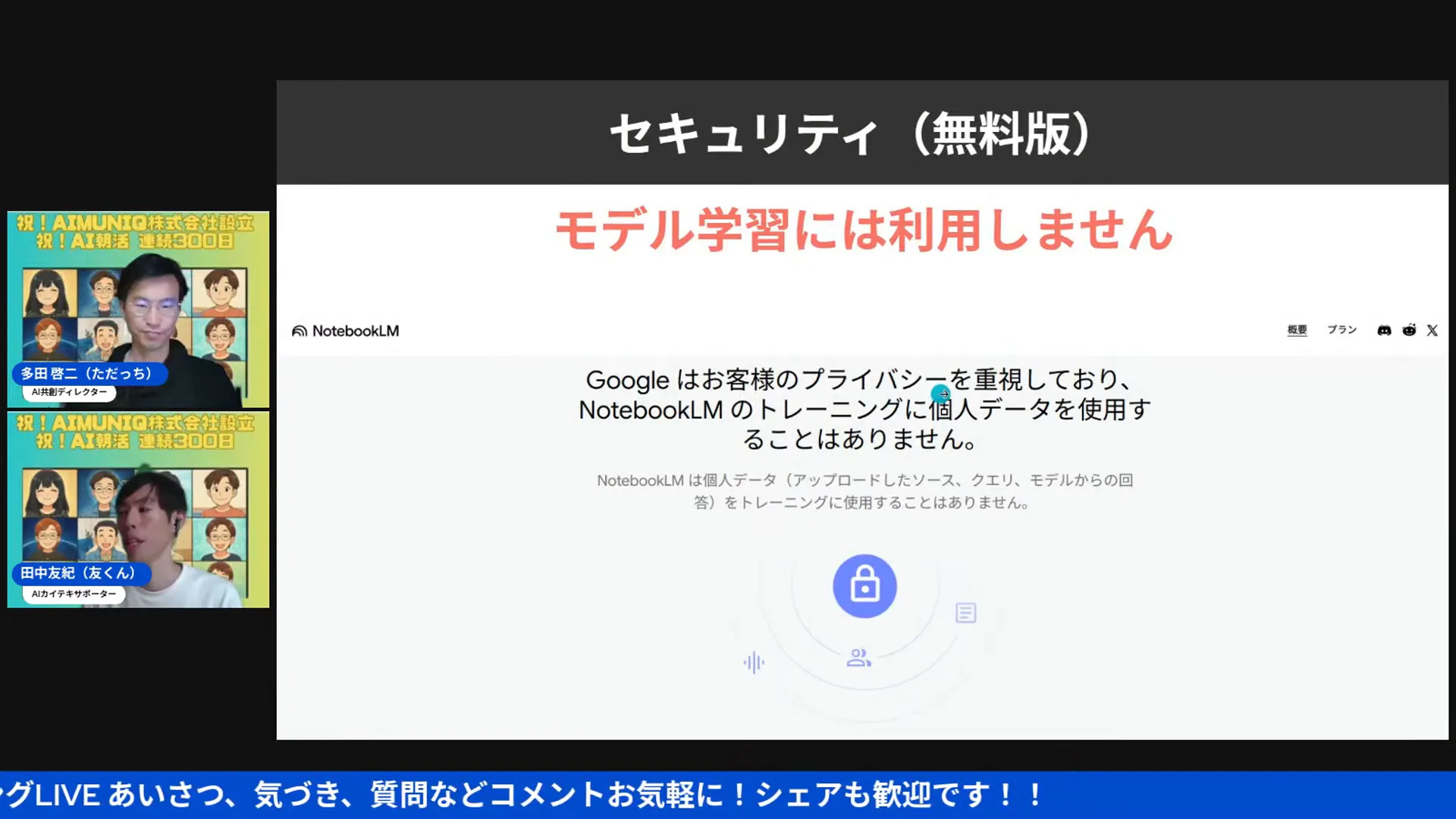The image size is (1456, 819).
Task: Click the blue padlock icon
Action: 864,586
